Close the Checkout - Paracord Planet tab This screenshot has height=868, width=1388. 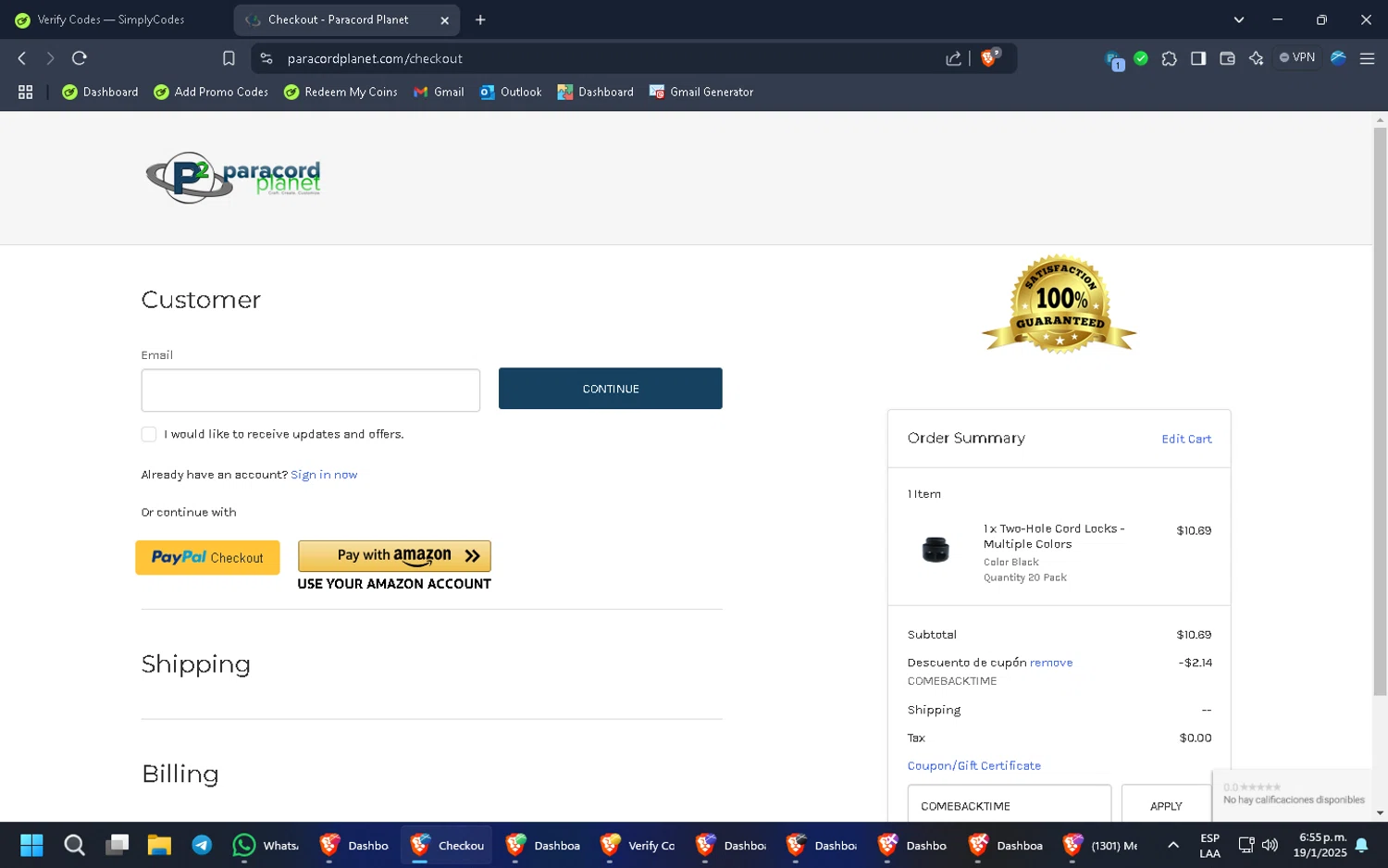(x=444, y=19)
